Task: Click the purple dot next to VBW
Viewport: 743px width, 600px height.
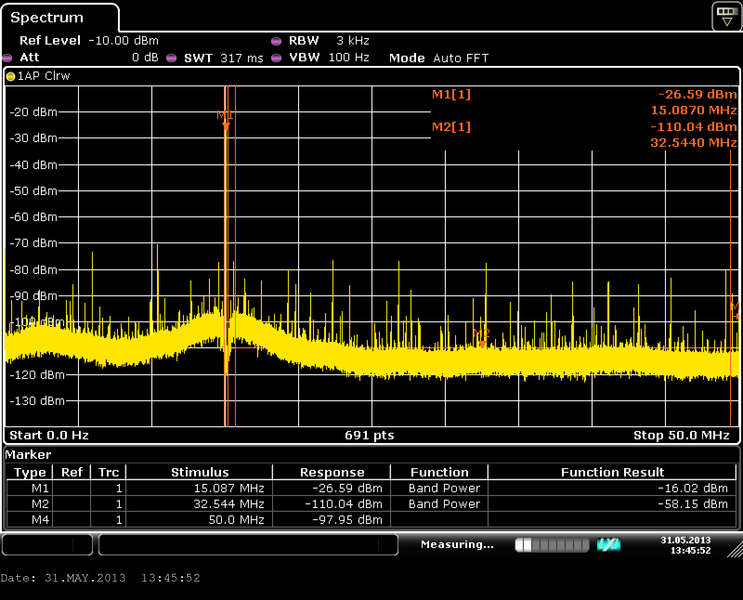Action: [276, 58]
